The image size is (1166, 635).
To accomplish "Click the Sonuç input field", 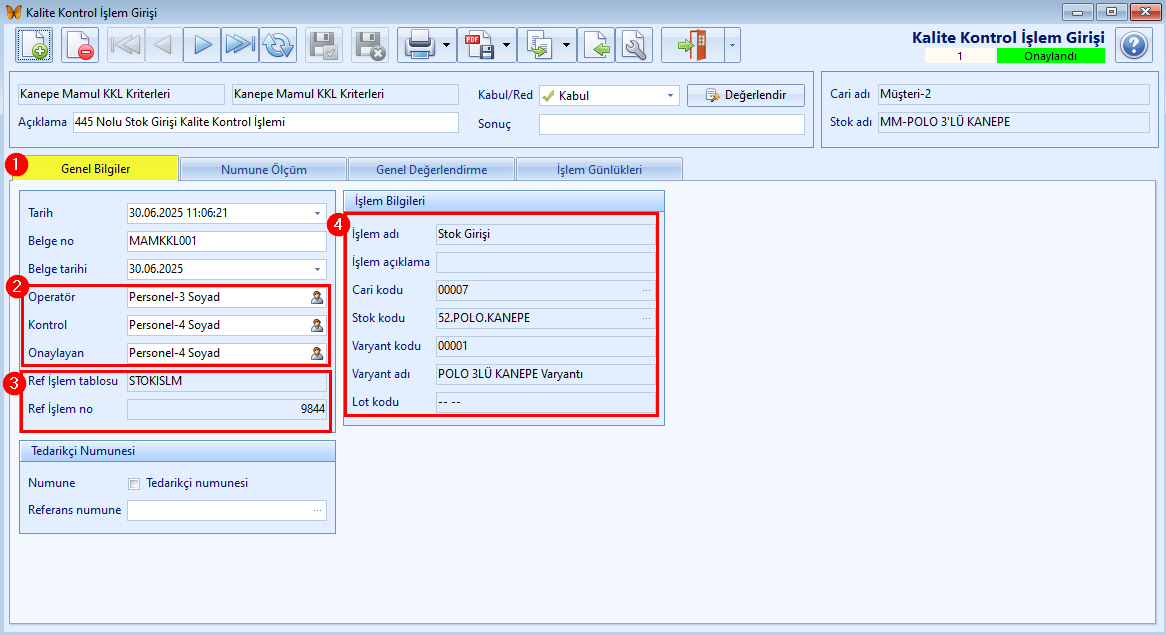I will pos(671,124).
